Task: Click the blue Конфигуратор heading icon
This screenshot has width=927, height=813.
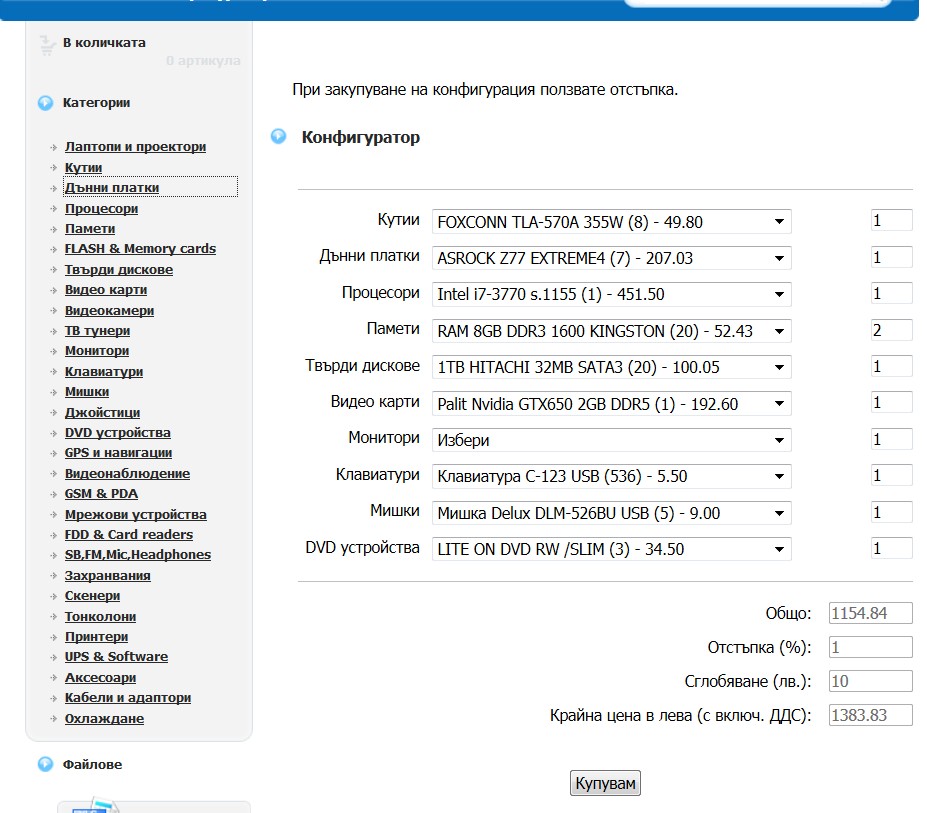Action: coord(279,137)
